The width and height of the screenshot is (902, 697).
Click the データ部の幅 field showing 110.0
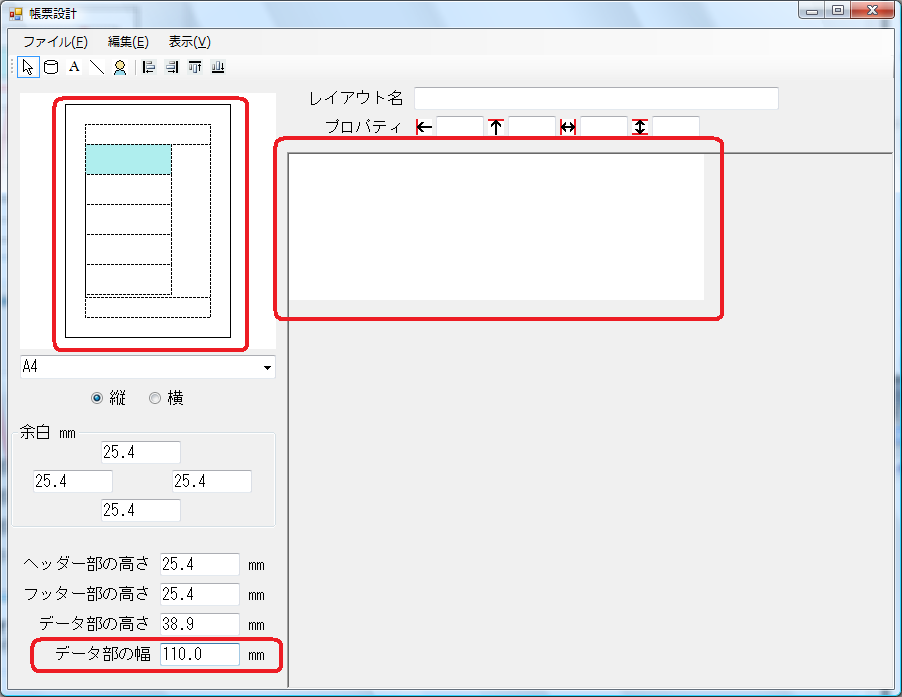pos(200,654)
